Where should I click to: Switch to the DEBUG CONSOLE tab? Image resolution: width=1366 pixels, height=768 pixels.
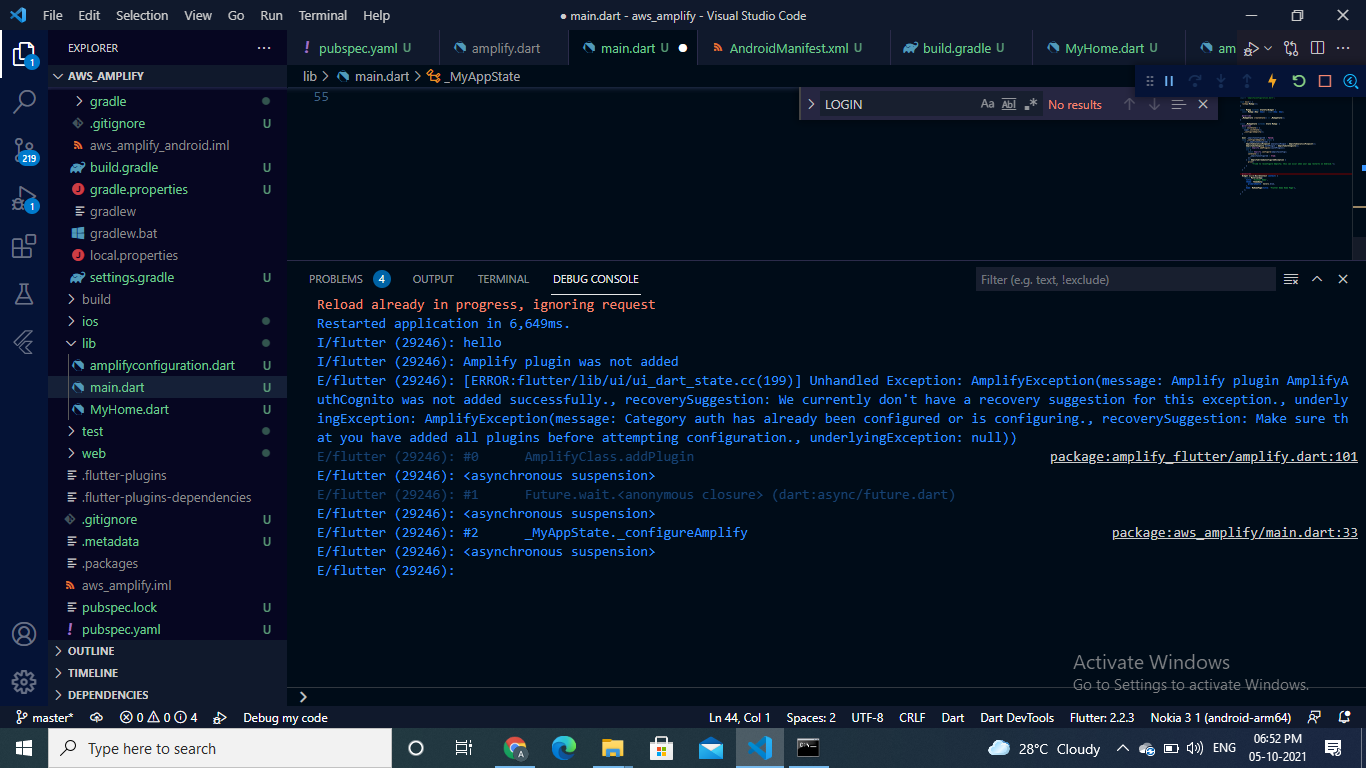595,279
